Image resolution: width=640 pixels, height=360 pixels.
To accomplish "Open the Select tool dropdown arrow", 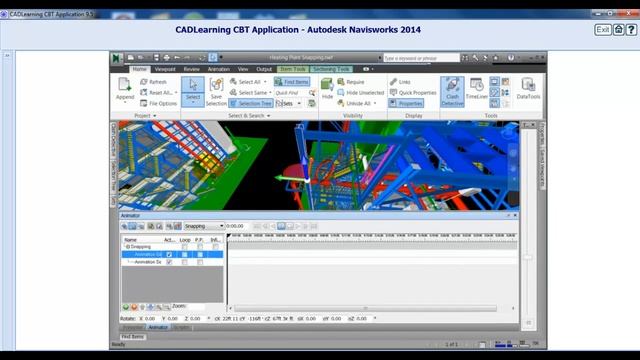I will (193, 102).
